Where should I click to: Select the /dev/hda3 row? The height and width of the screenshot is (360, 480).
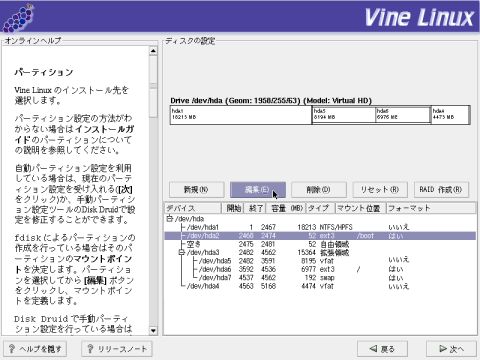point(320,253)
